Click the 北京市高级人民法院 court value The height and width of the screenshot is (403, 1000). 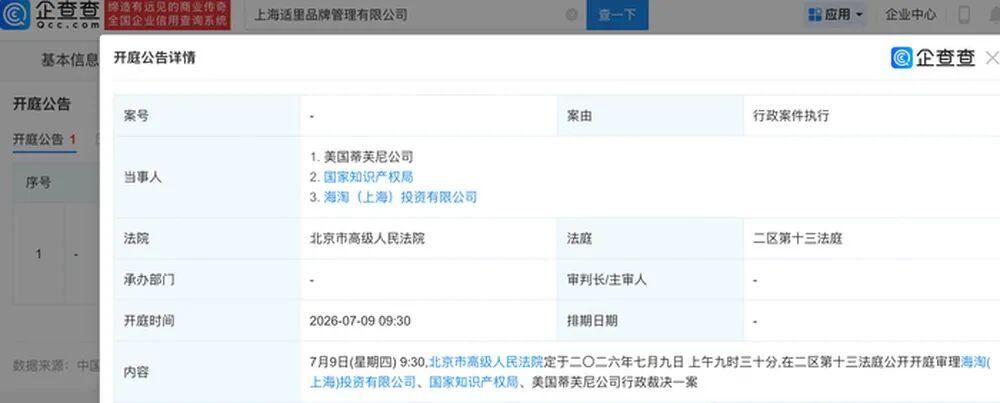(x=367, y=238)
